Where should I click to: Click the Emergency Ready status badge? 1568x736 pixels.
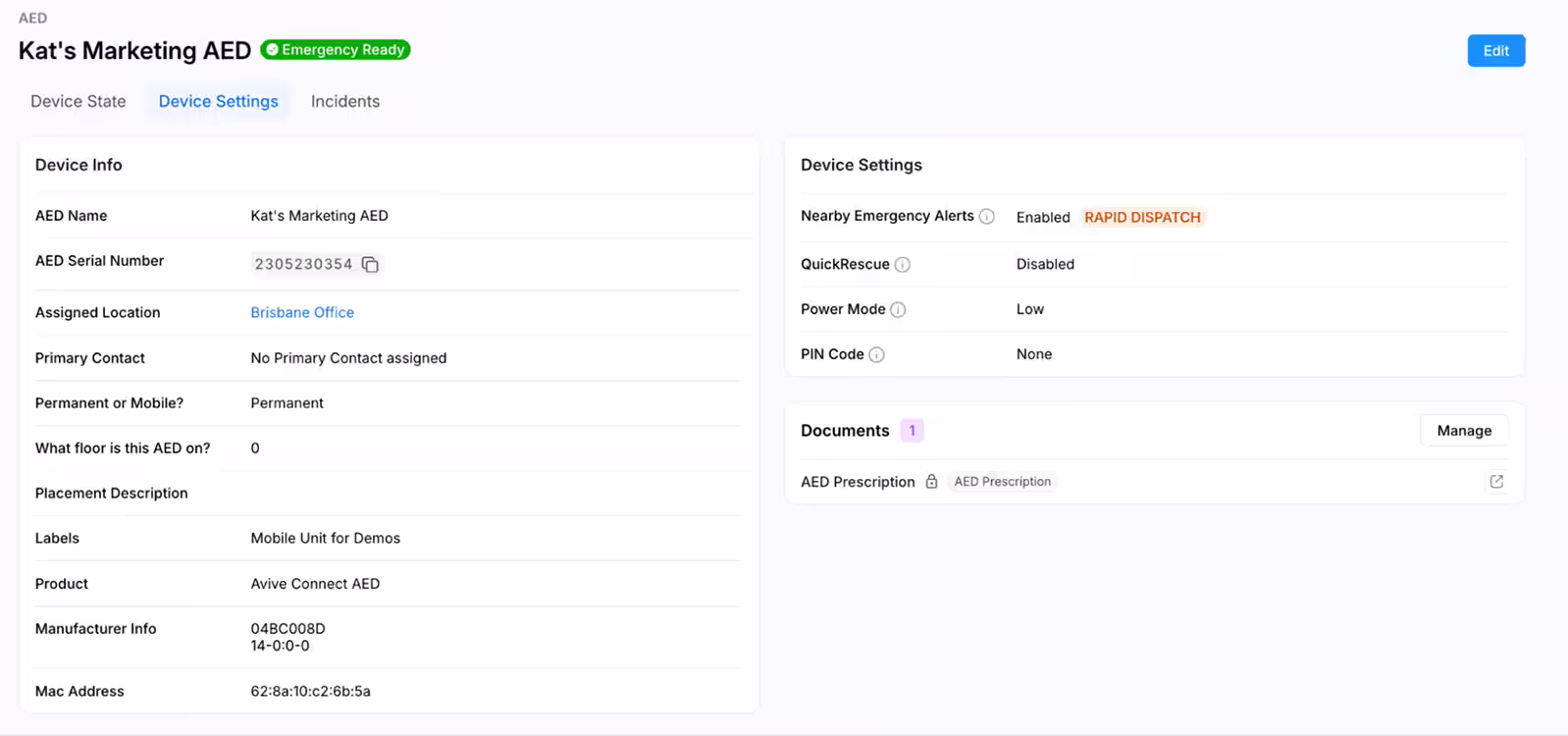coord(336,50)
